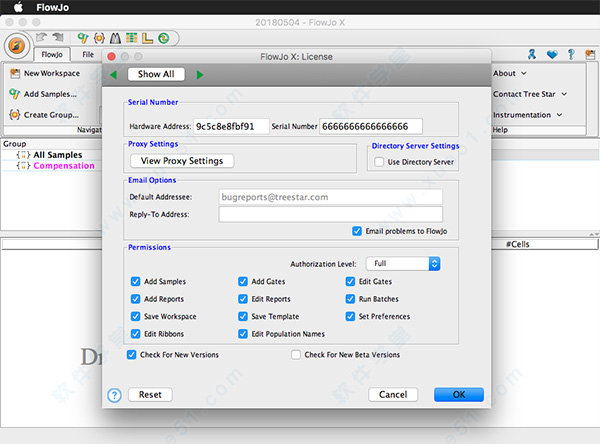
Task: Click the Apple menu icon
Action: pyautogui.click(x=18, y=7)
